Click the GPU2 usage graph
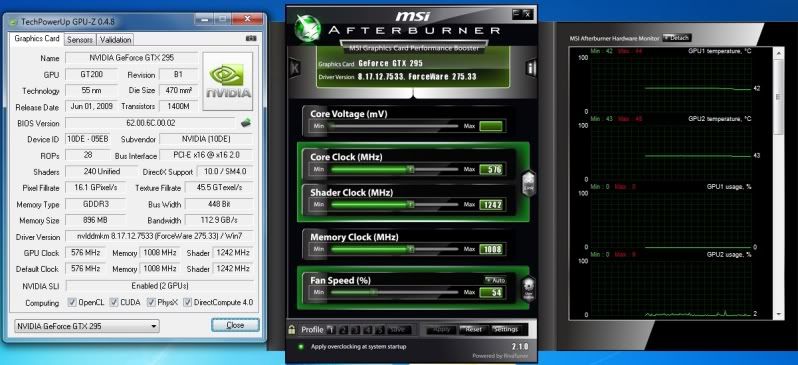The height and width of the screenshot is (365, 798). click(671, 288)
